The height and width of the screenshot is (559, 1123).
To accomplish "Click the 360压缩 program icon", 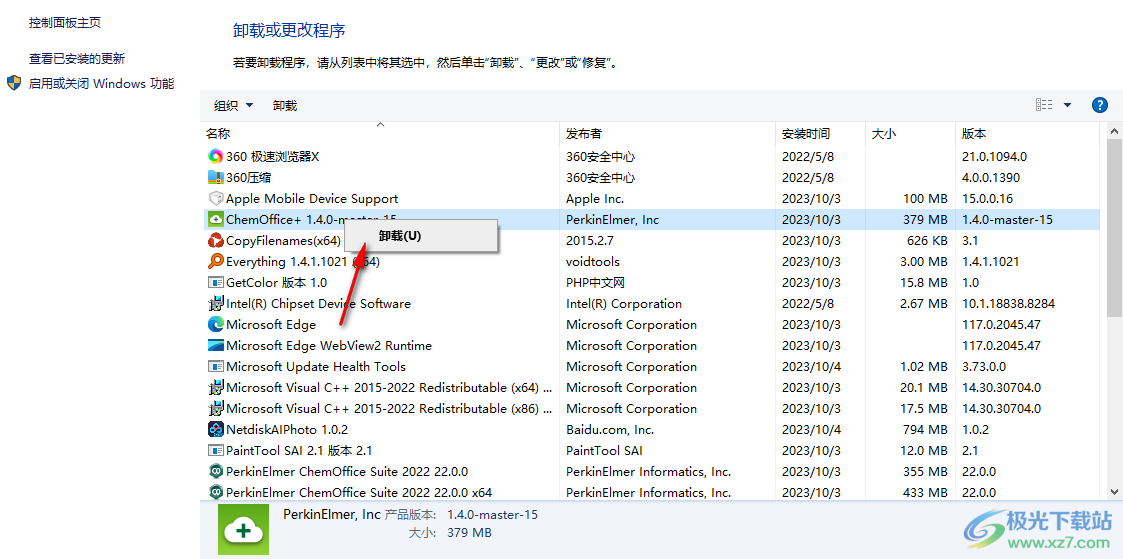I will coord(216,177).
